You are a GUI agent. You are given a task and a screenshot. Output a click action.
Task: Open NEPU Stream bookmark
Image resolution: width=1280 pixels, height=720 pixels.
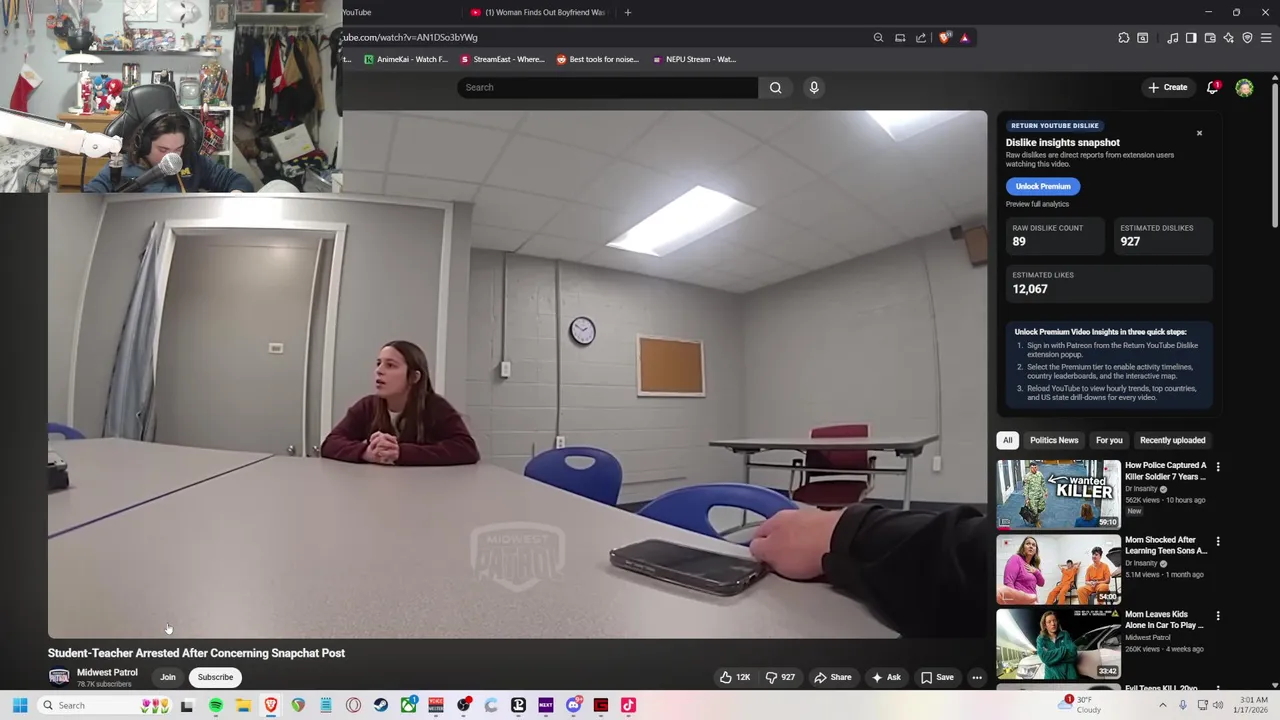(x=694, y=59)
